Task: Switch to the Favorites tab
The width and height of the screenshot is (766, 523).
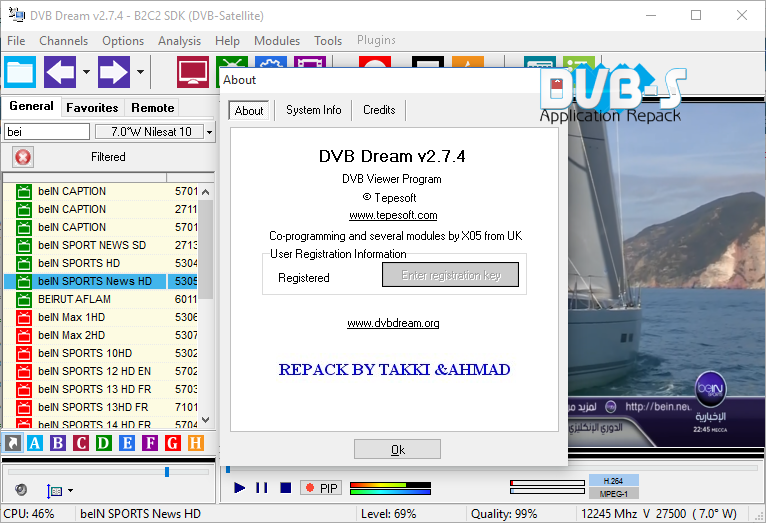Action: click(92, 107)
